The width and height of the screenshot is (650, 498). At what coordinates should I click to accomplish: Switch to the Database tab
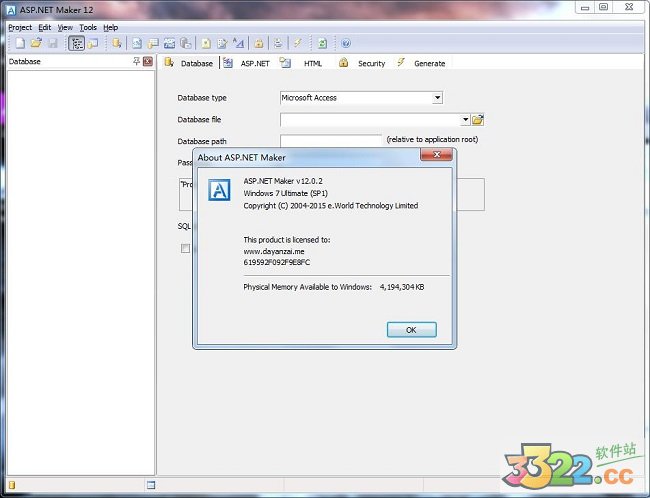[x=189, y=63]
